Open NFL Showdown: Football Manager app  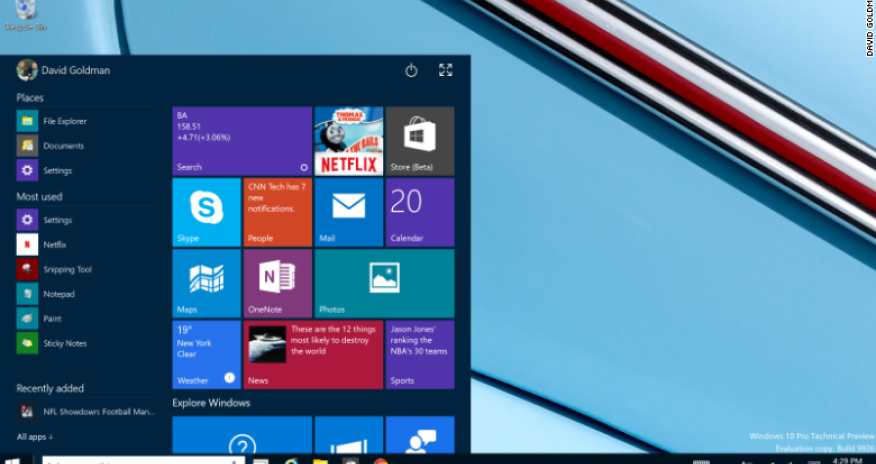[86, 412]
